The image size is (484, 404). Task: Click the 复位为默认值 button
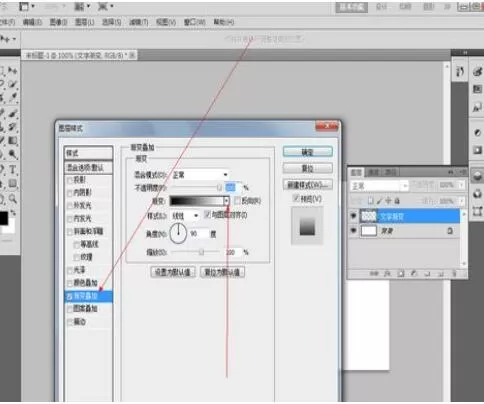[x=222, y=272]
